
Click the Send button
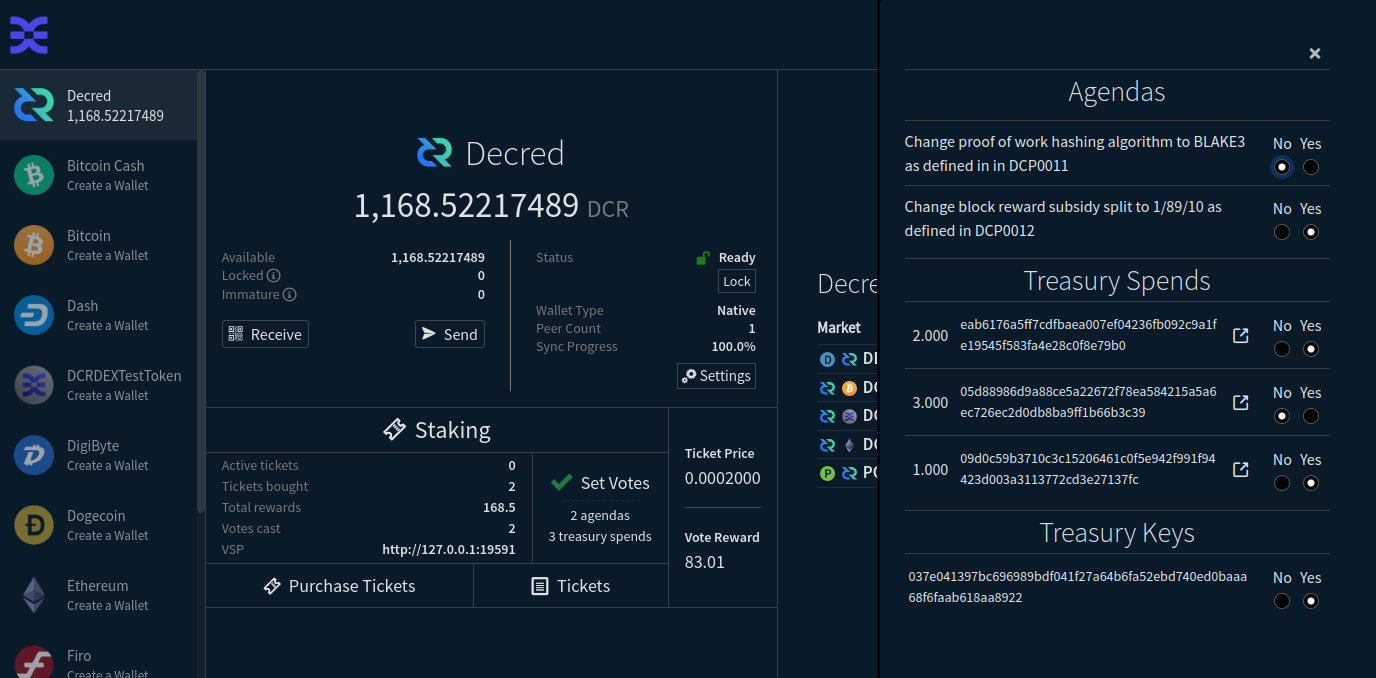coord(449,334)
